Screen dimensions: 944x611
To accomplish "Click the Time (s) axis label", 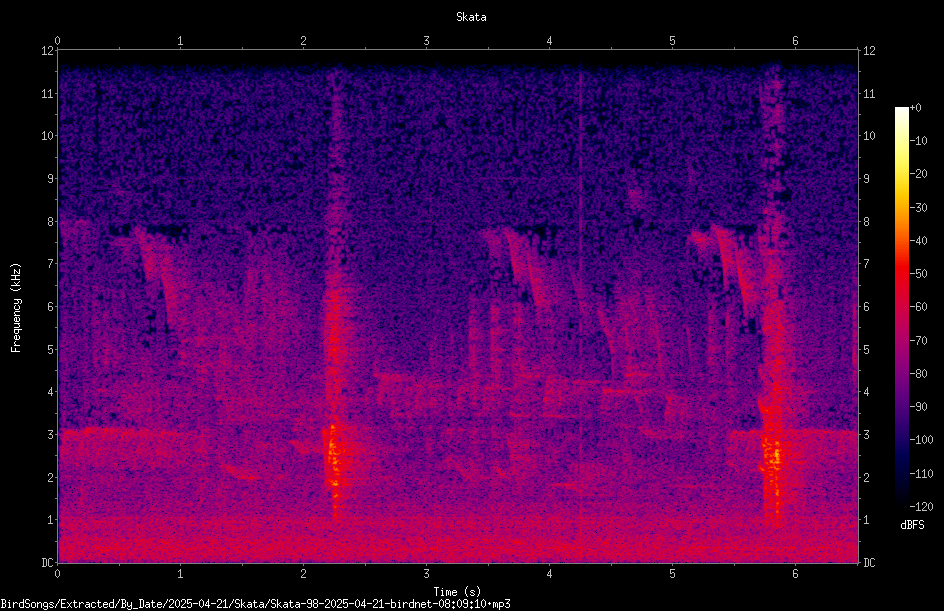I will [x=457, y=592].
